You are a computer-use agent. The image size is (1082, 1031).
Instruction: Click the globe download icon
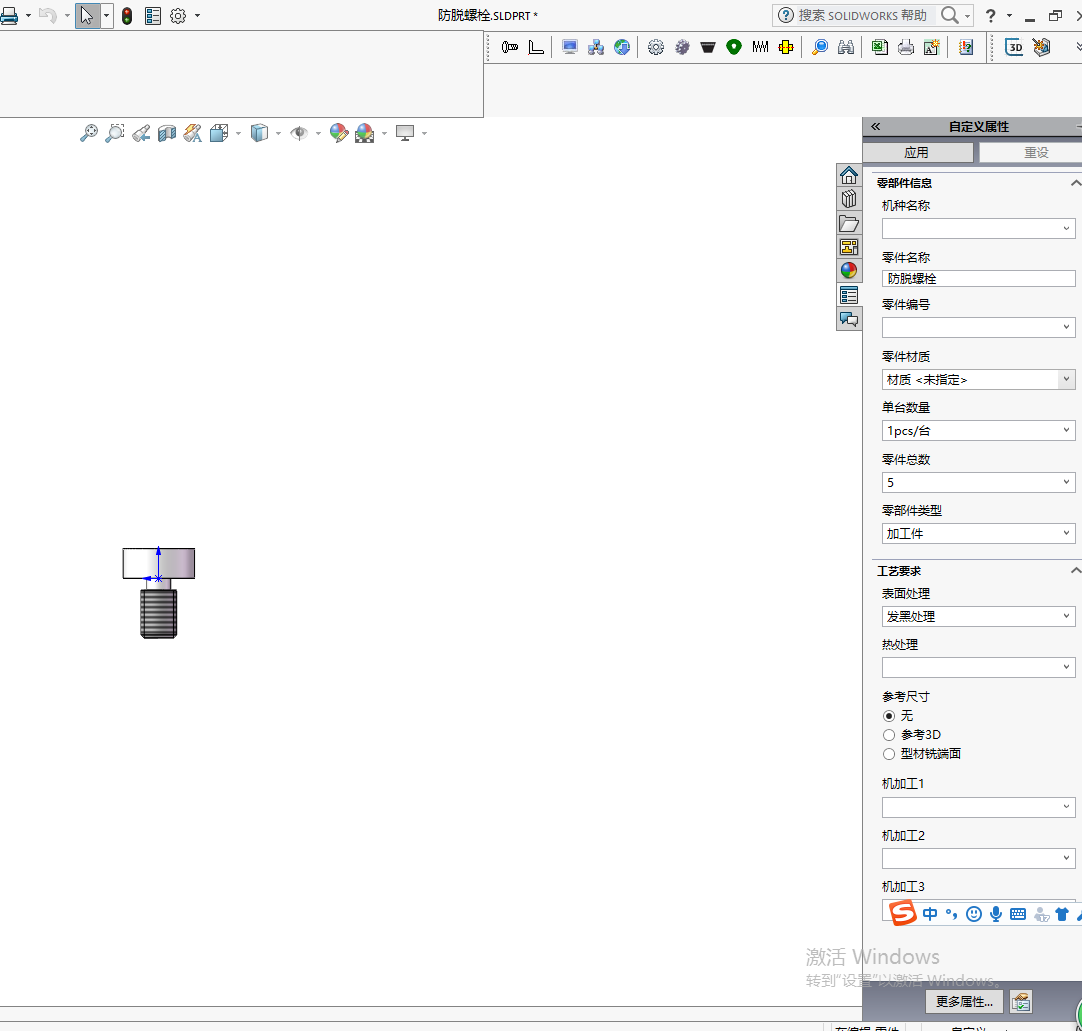tap(622, 47)
